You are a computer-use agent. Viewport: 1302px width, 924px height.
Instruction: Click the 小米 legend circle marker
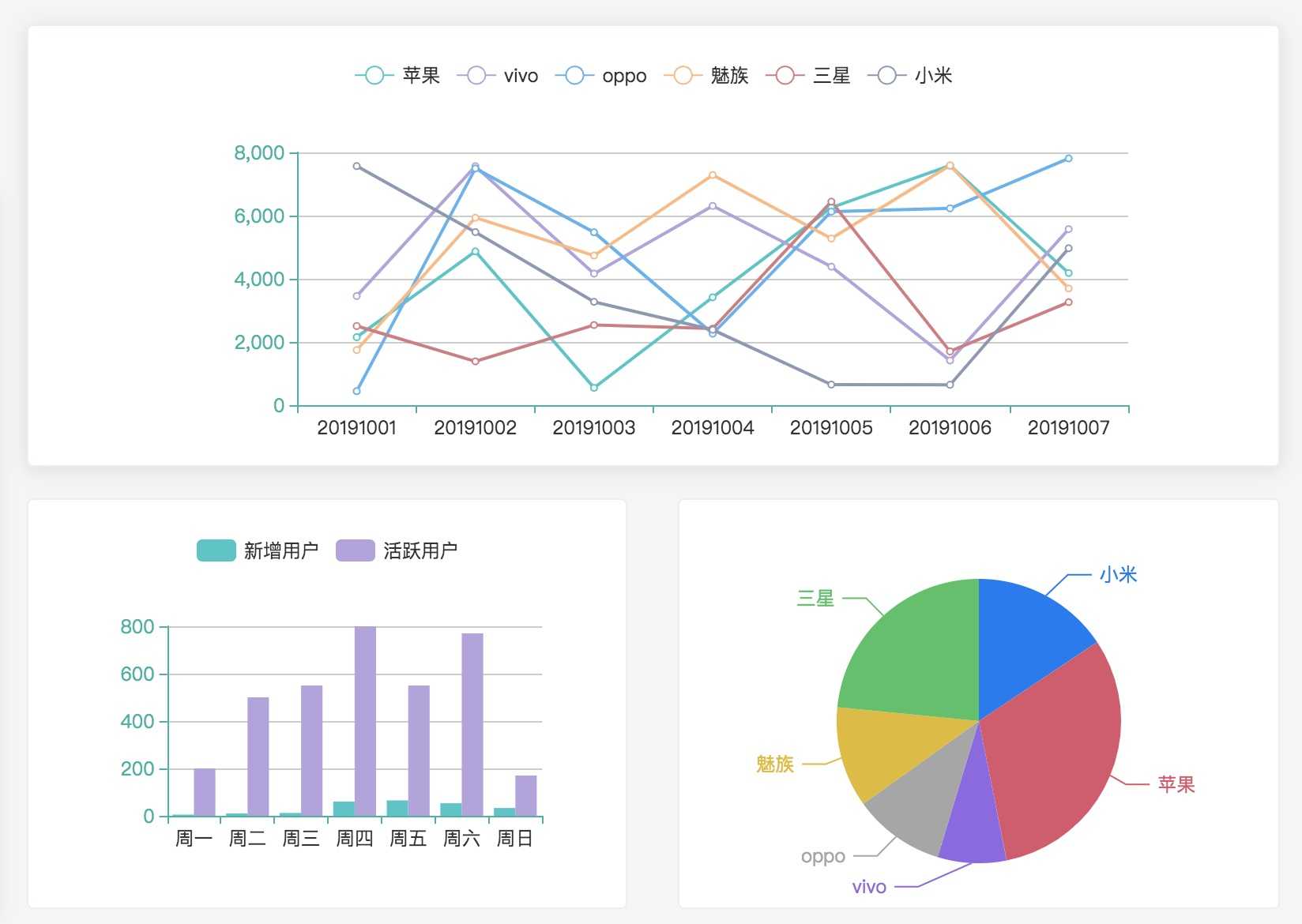[x=887, y=76]
